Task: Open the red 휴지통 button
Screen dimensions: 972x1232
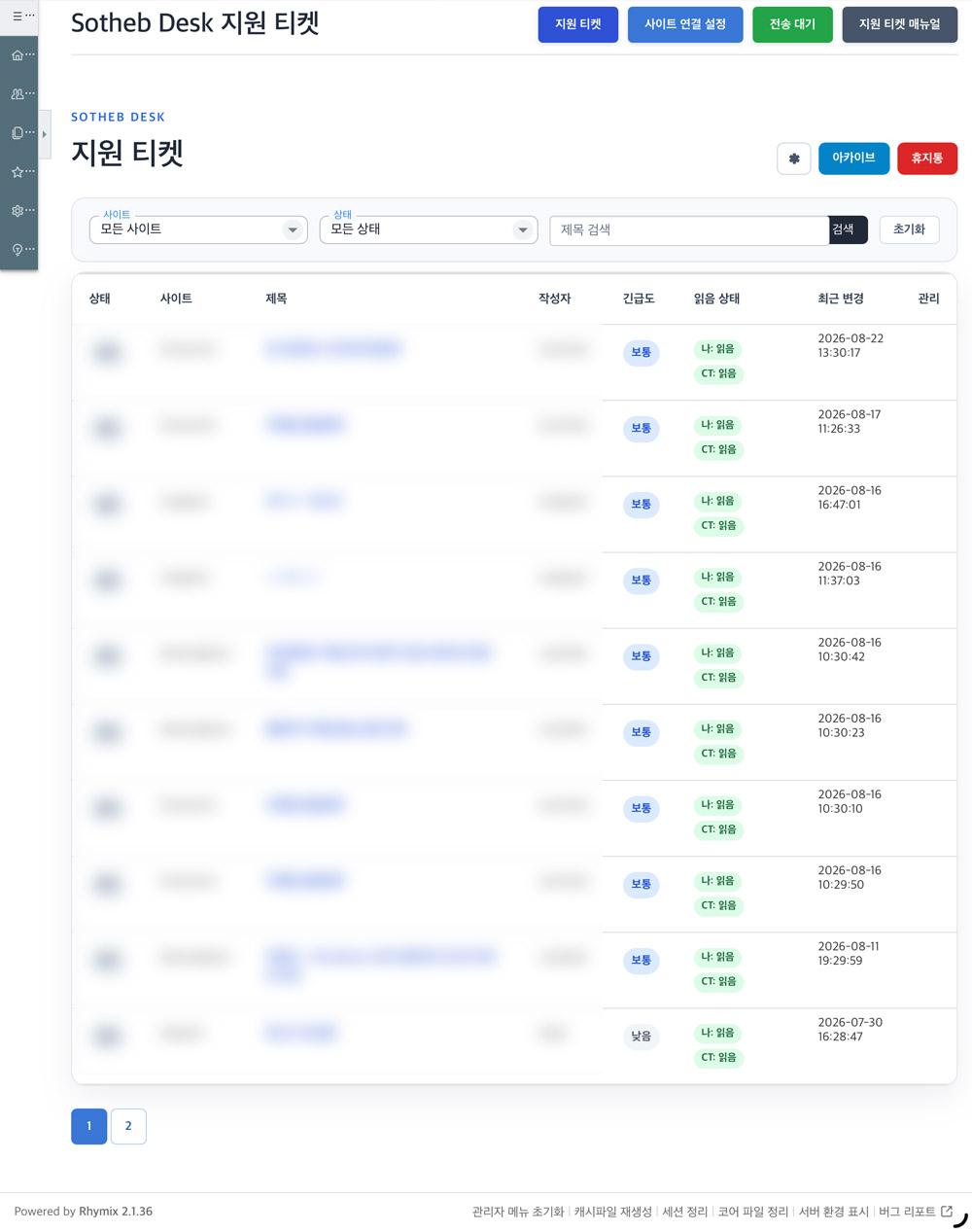Action: click(x=927, y=158)
